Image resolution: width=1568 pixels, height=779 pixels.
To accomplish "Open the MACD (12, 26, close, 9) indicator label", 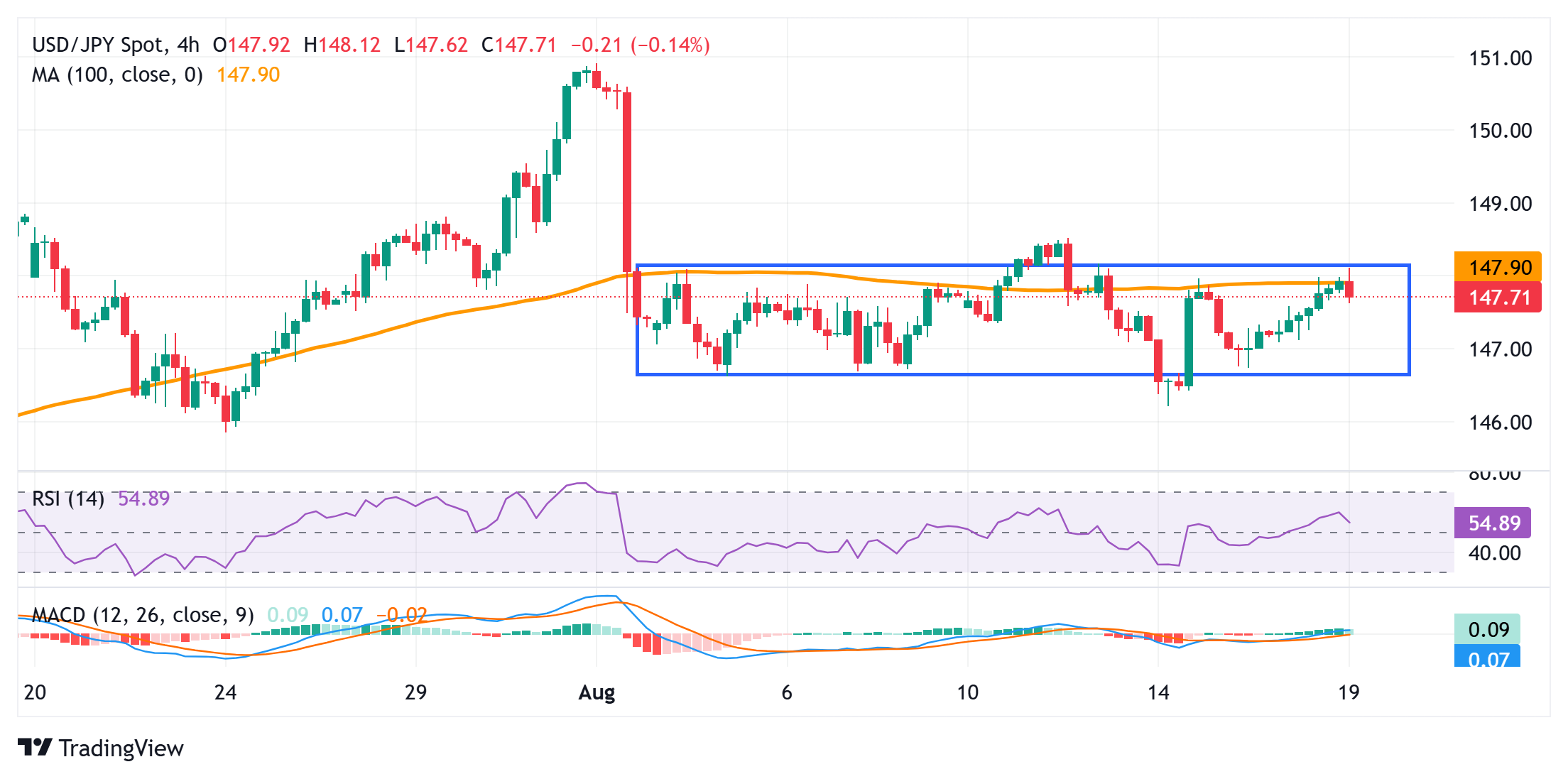I will (x=143, y=614).
